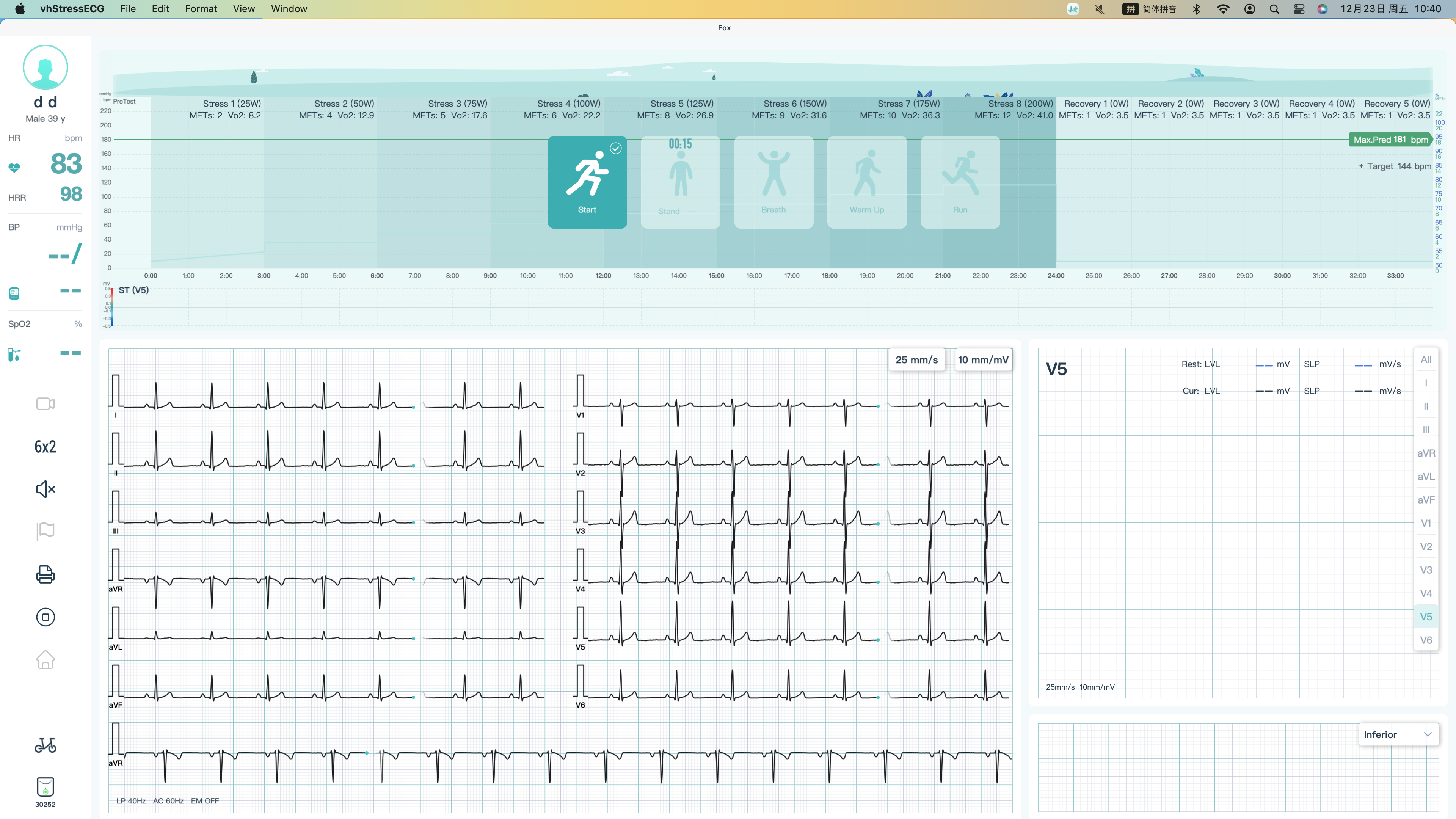Open the Window menu
This screenshot has width=1456, height=819.
coord(289,8)
